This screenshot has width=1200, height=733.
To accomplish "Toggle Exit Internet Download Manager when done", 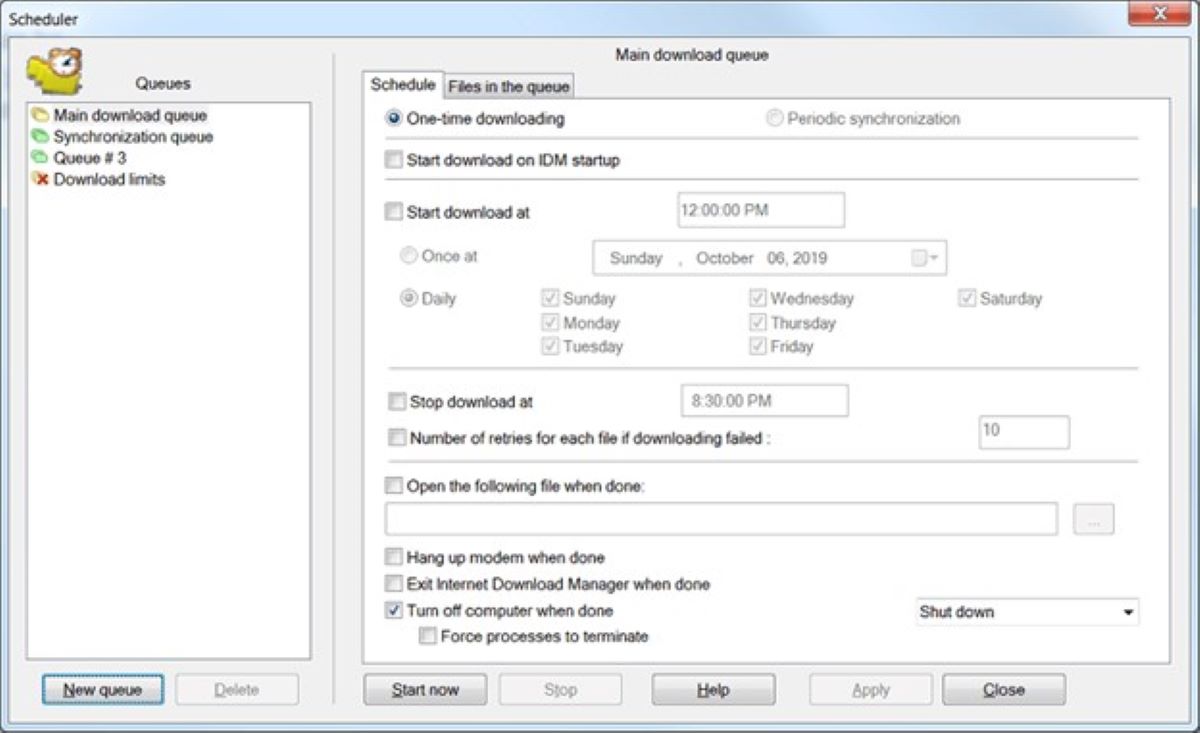I will coord(394,584).
